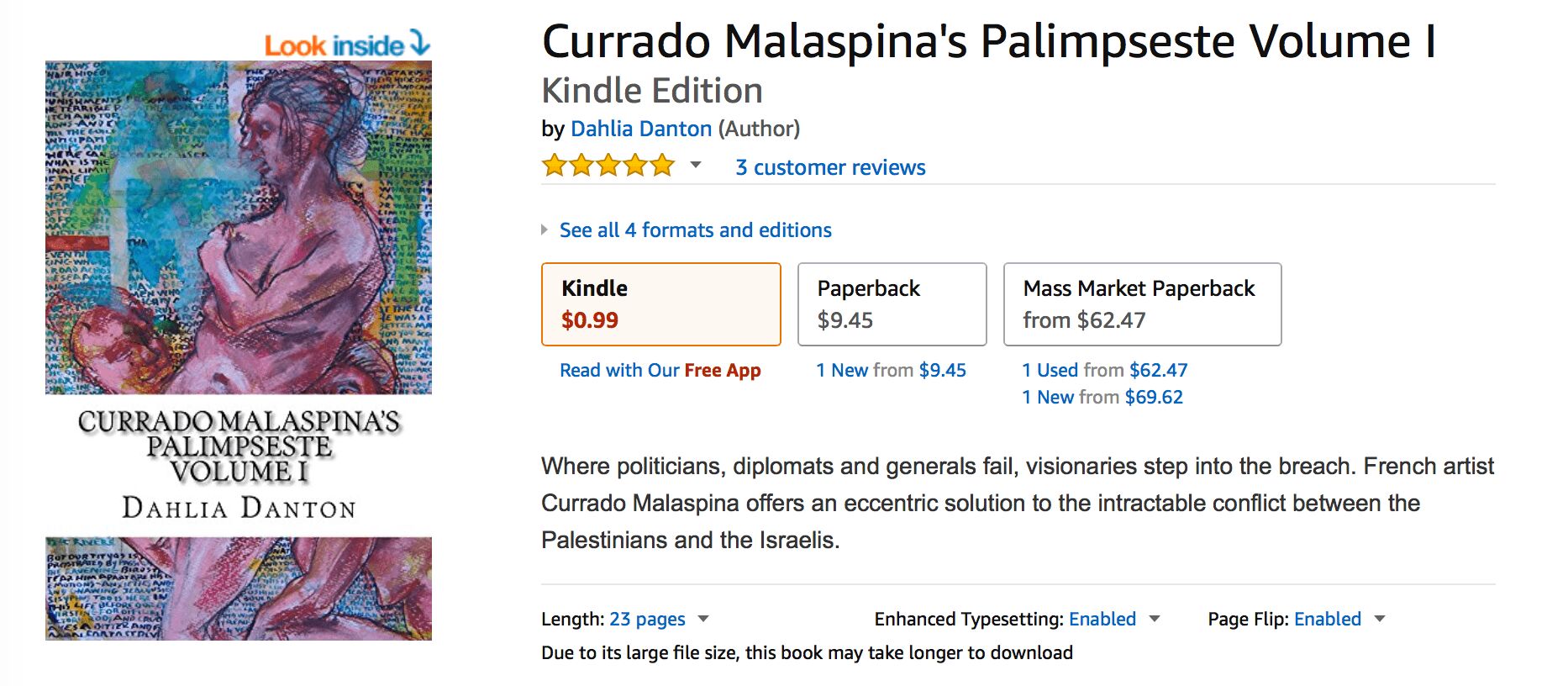
Task: View the 3 customer reviews
Action: point(830,167)
